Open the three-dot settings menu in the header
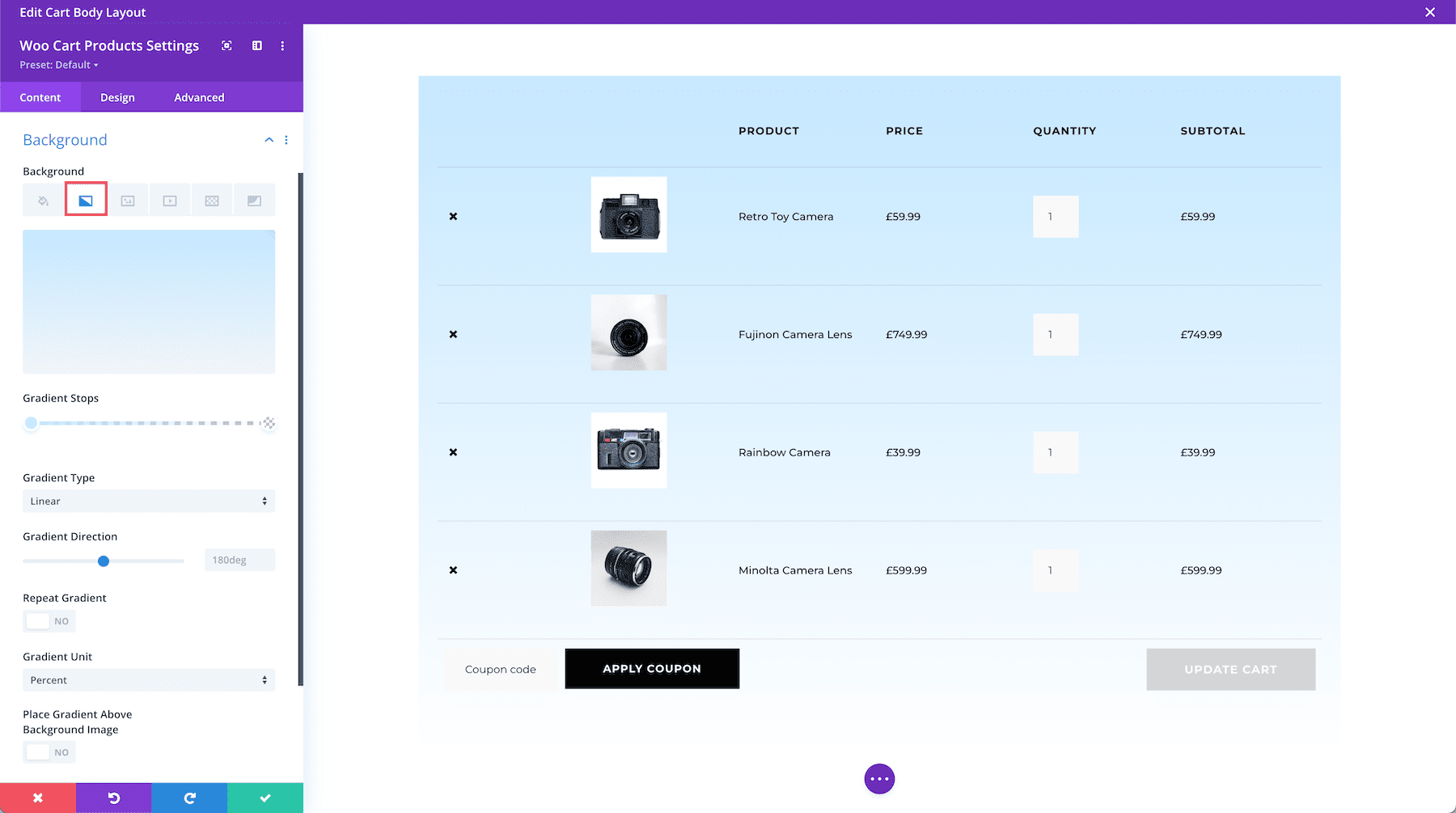 coord(282,46)
